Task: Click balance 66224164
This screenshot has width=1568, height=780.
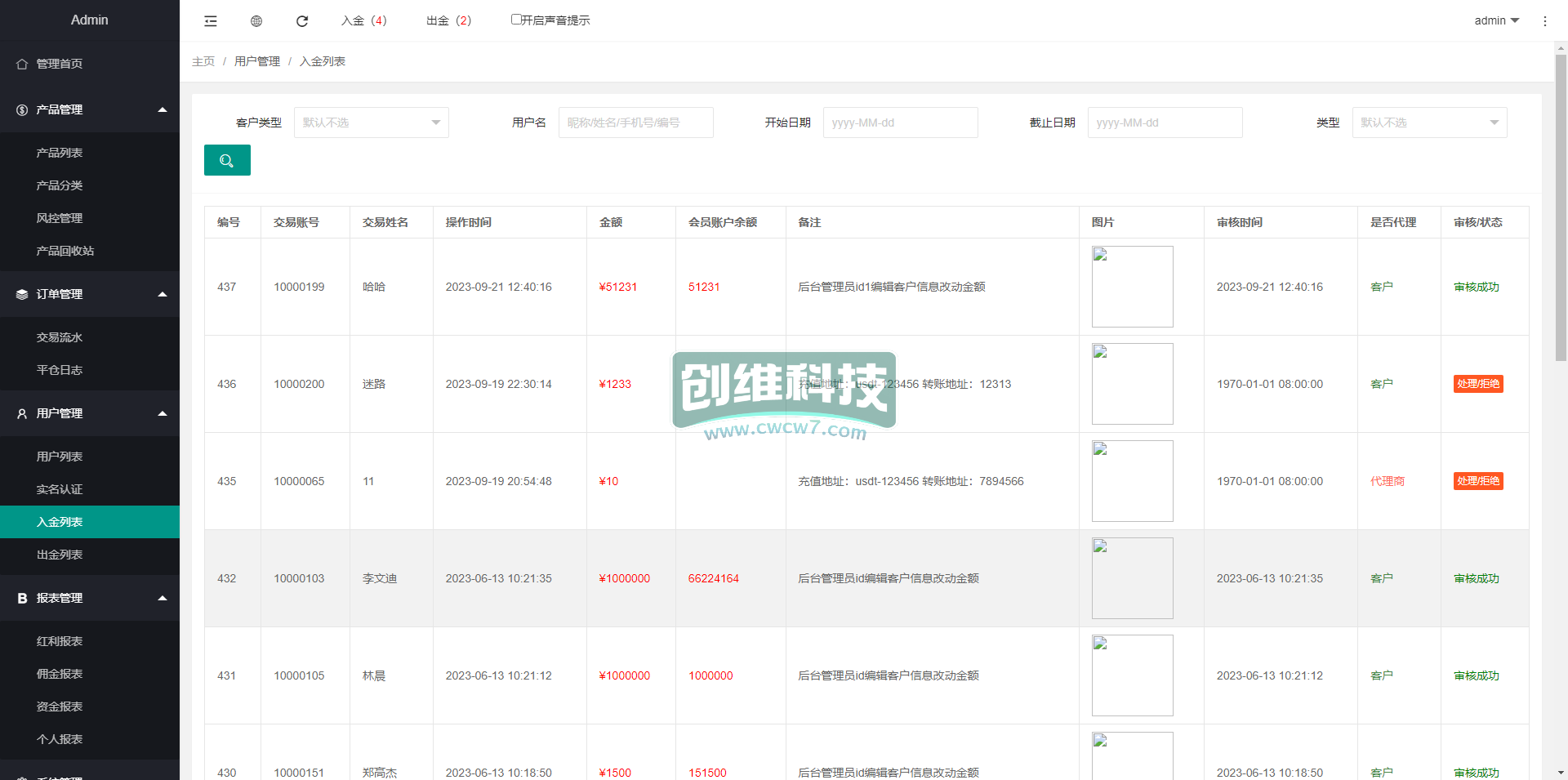Action: point(713,578)
